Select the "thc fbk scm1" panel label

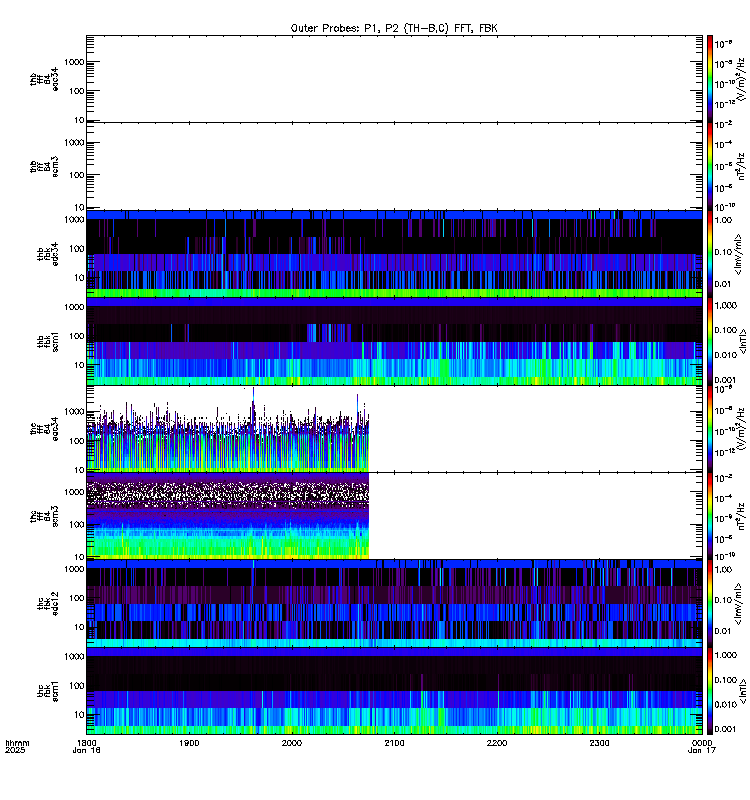(x=48, y=691)
